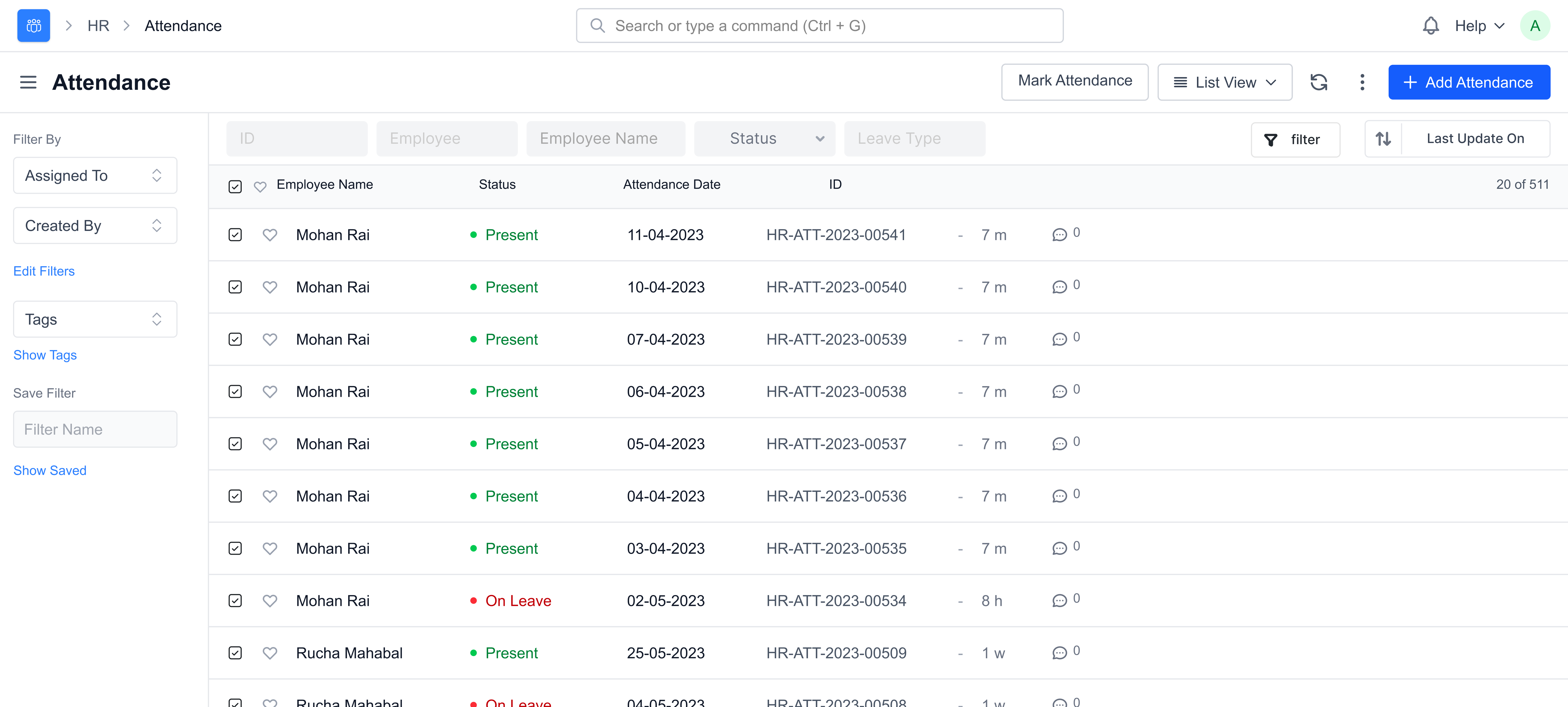The height and width of the screenshot is (707, 1568).
Task: Like Rucha Mahabal's 25-05-2023 record
Action: click(270, 653)
